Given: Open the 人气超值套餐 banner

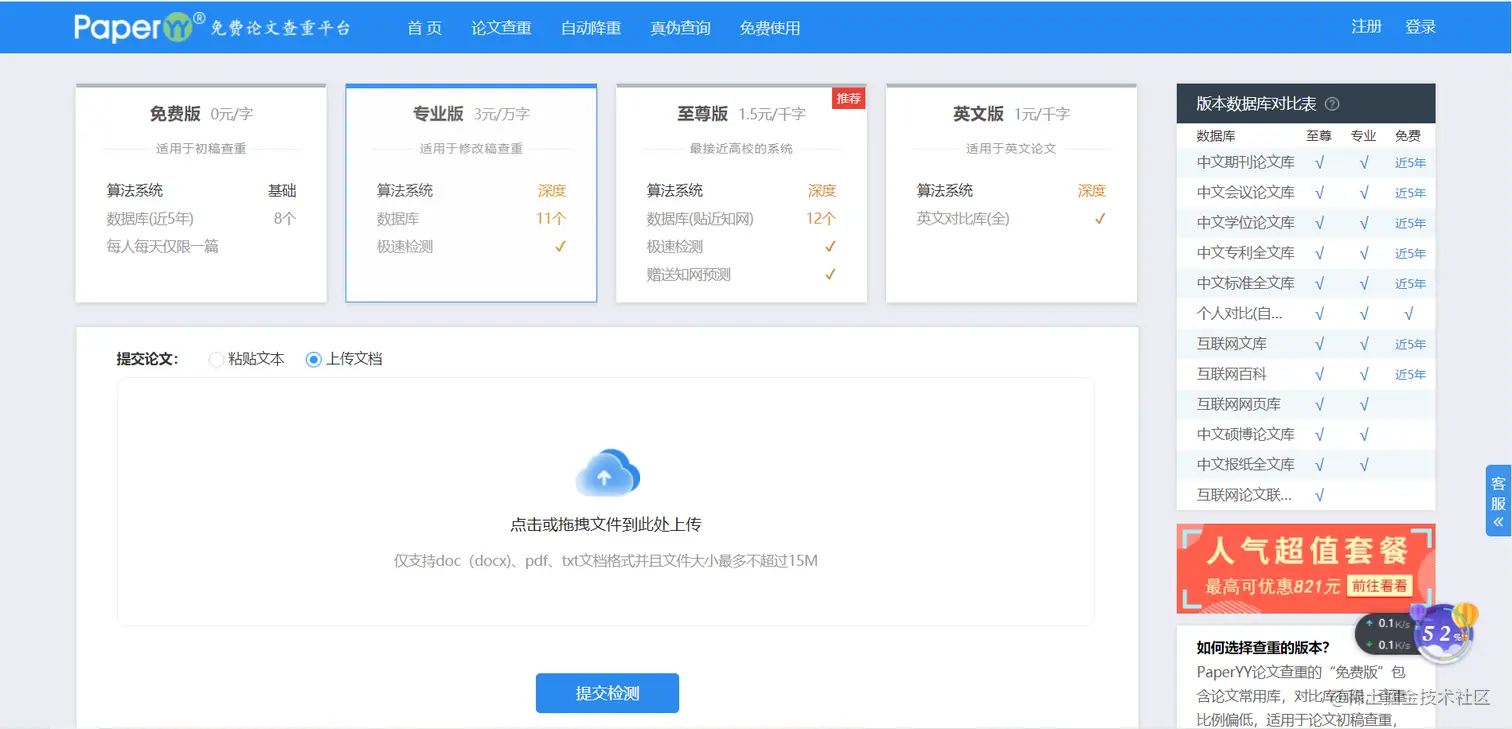Looking at the screenshot, I should tap(1306, 568).
